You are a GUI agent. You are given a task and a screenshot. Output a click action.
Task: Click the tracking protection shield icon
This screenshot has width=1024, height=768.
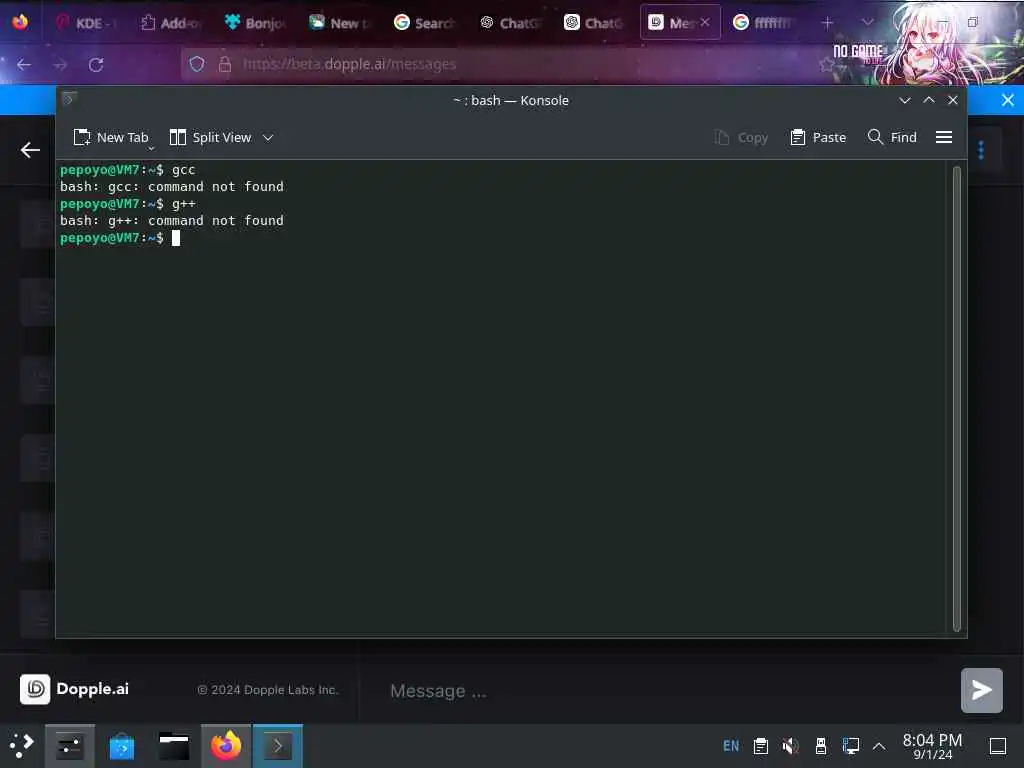tap(197, 64)
